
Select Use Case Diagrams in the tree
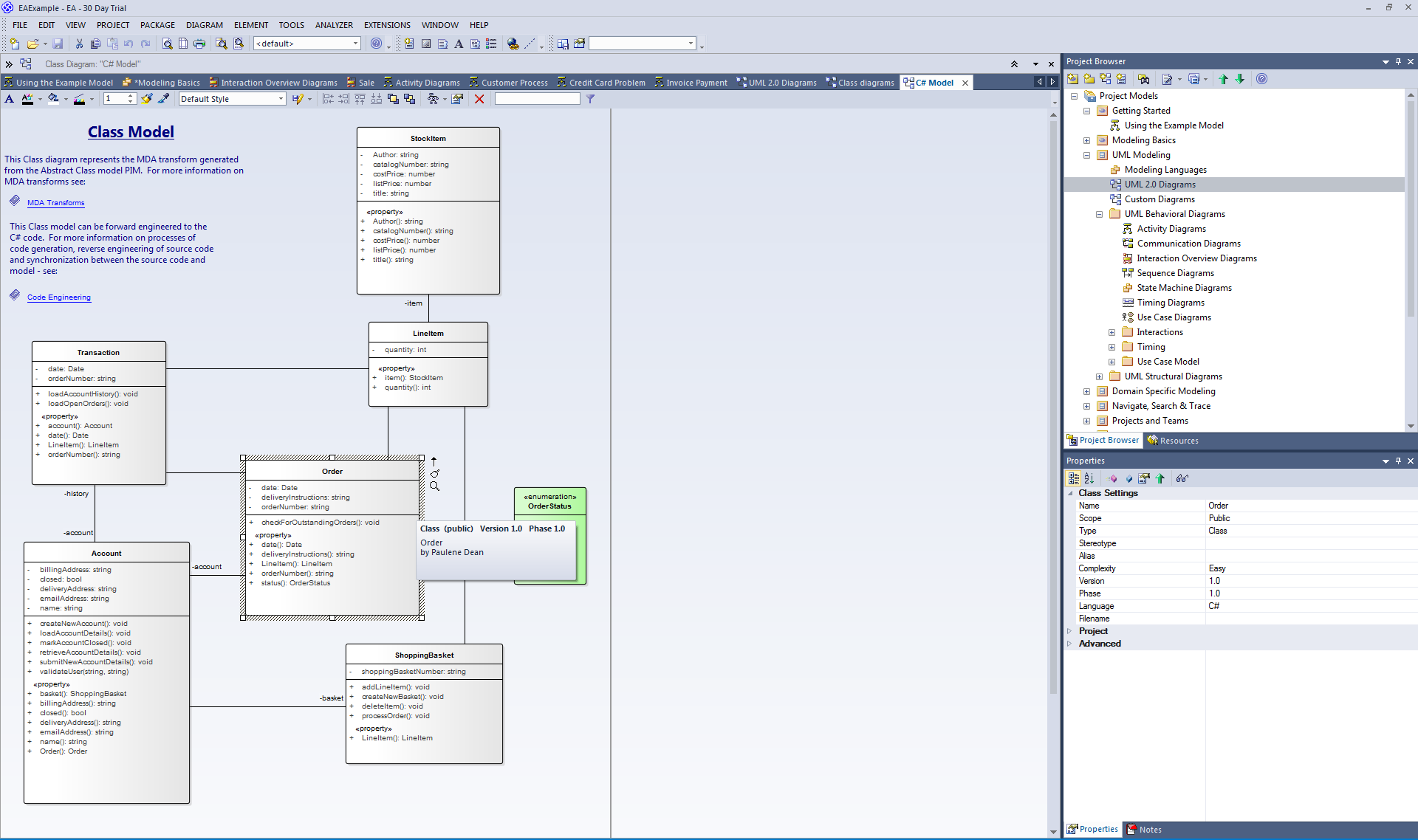(1174, 317)
